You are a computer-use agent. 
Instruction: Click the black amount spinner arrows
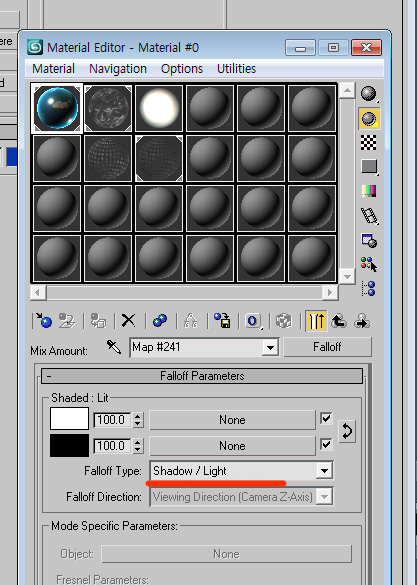(x=138, y=446)
